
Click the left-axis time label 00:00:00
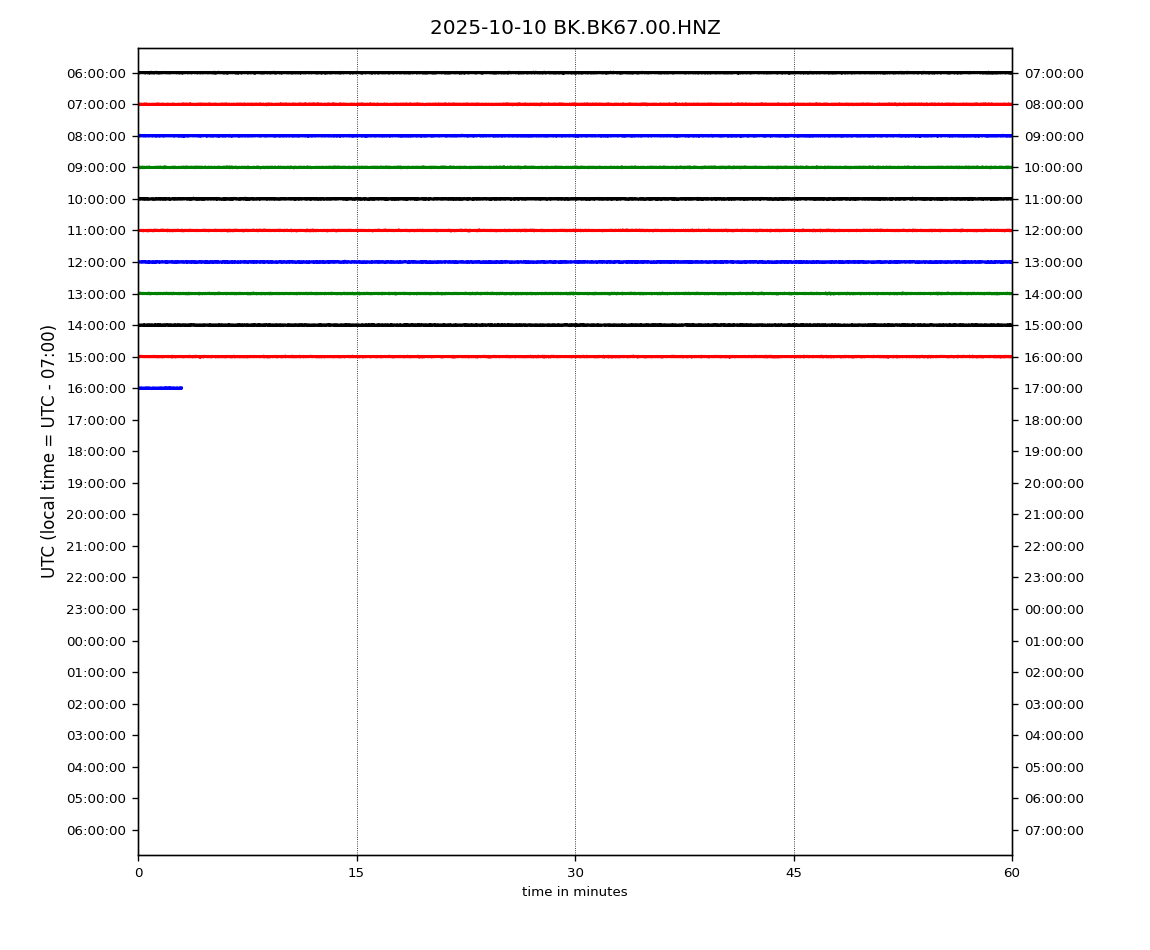(x=96, y=641)
